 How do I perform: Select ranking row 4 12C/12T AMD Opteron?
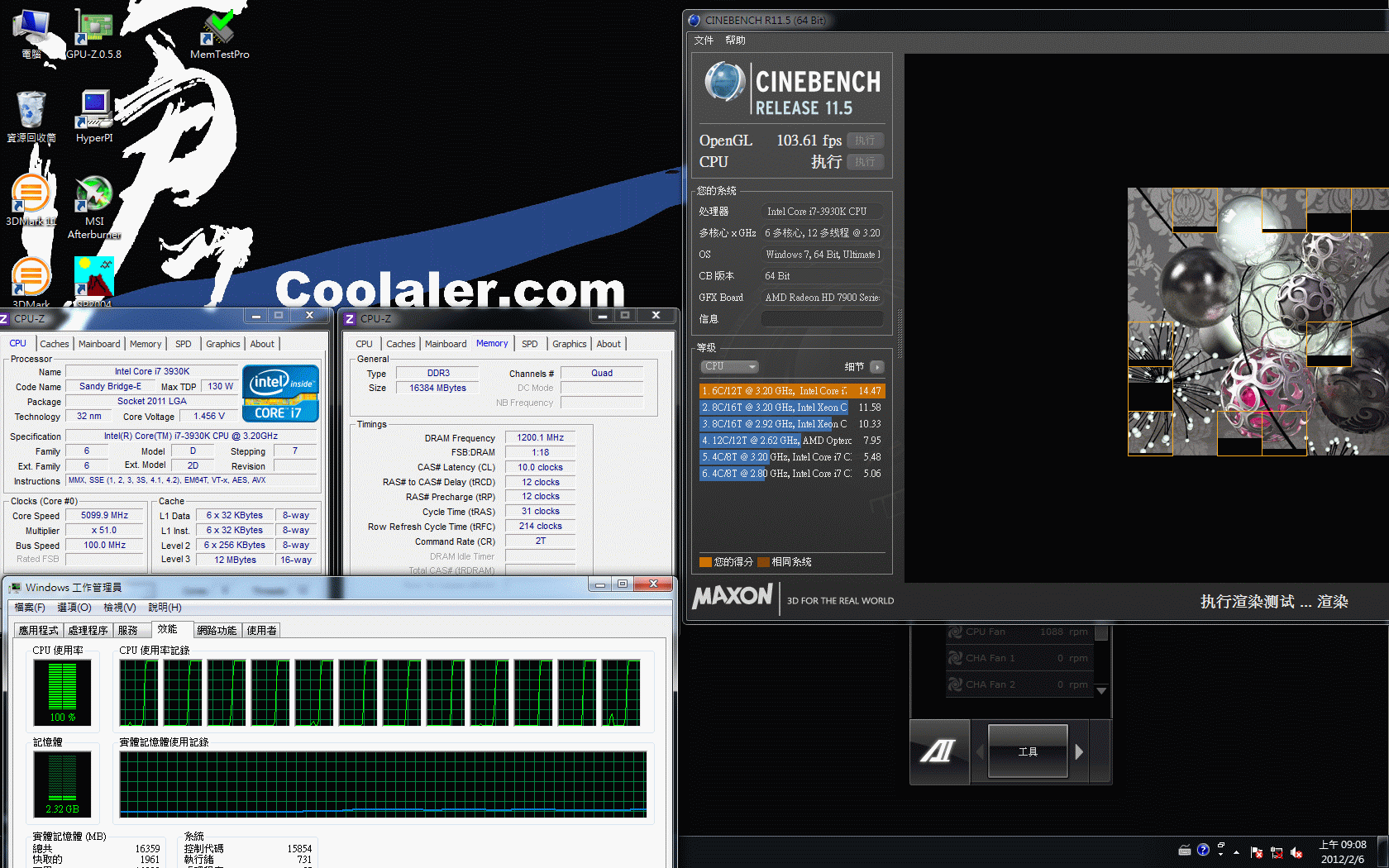point(792,441)
